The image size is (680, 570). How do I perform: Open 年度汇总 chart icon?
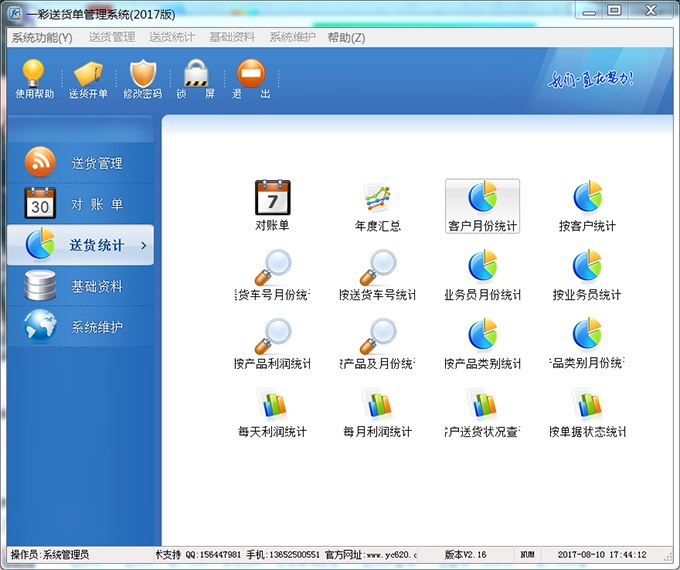pyautogui.click(x=378, y=206)
